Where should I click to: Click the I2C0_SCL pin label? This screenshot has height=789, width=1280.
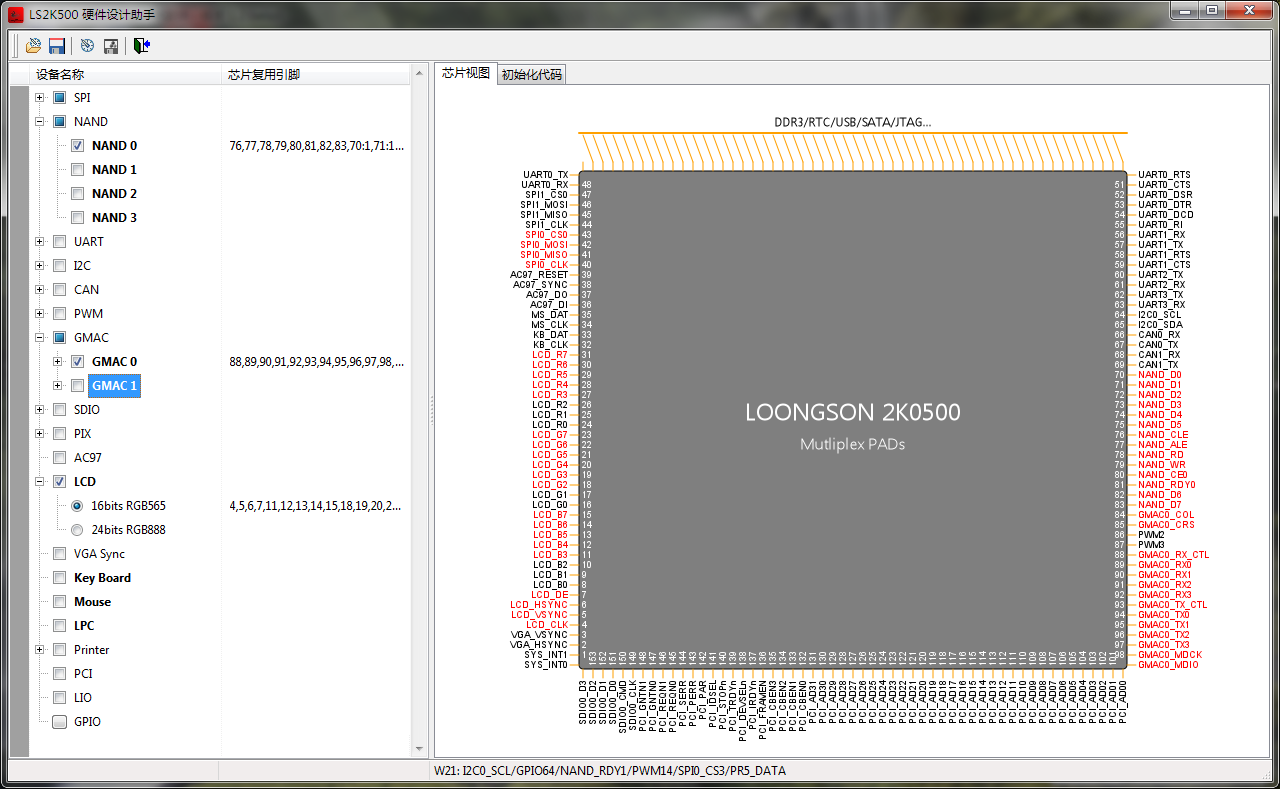point(1160,315)
